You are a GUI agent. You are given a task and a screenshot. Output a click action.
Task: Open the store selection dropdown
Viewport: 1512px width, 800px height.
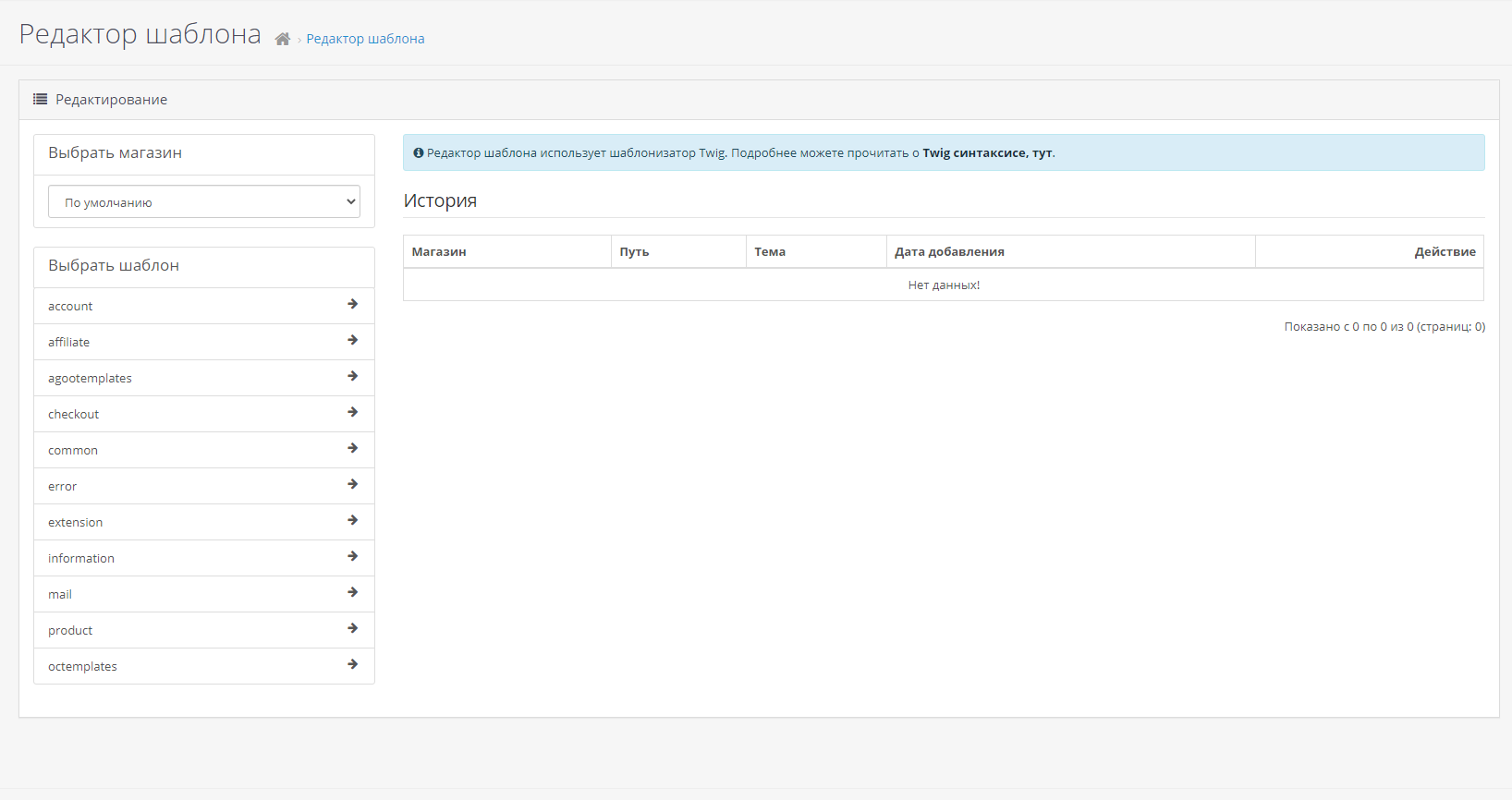click(x=204, y=202)
